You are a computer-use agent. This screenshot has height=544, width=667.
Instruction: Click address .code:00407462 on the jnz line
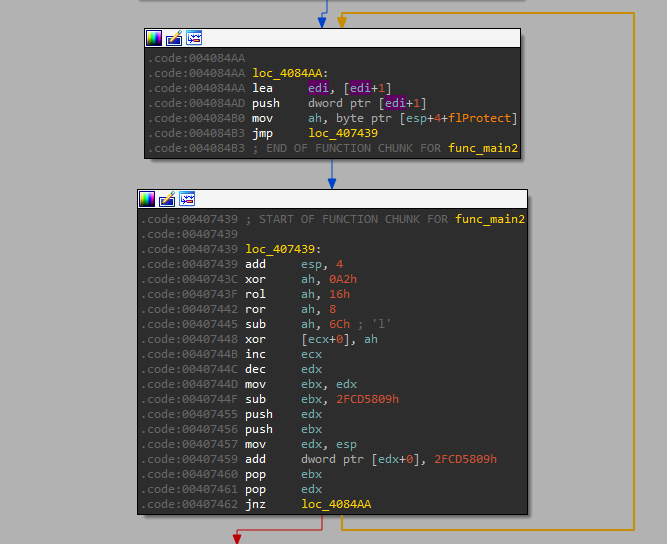click(x=189, y=504)
